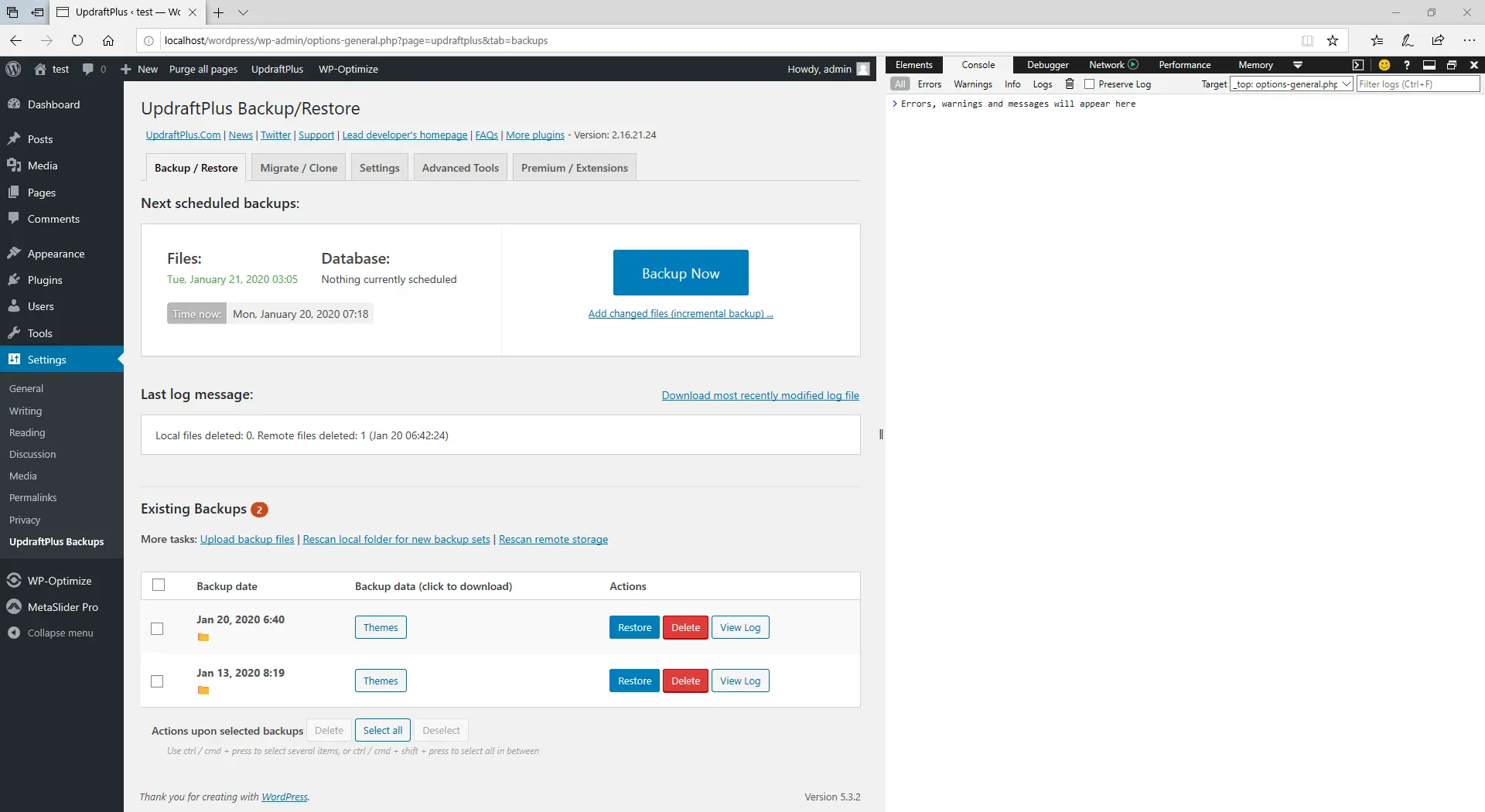
Task: Toggle devtools console drawer icon
Action: click(x=1357, y=65)
